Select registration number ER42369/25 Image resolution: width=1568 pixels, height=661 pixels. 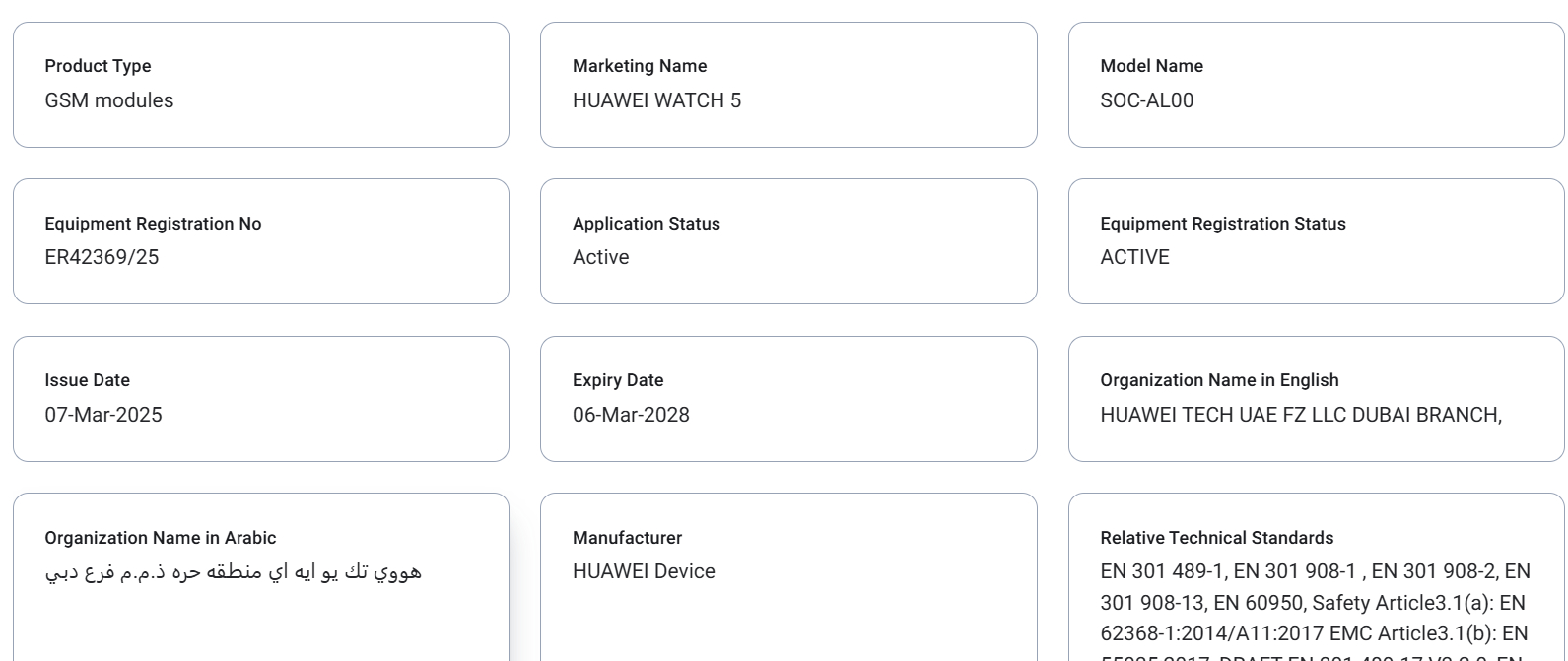(x=102, y=257)
